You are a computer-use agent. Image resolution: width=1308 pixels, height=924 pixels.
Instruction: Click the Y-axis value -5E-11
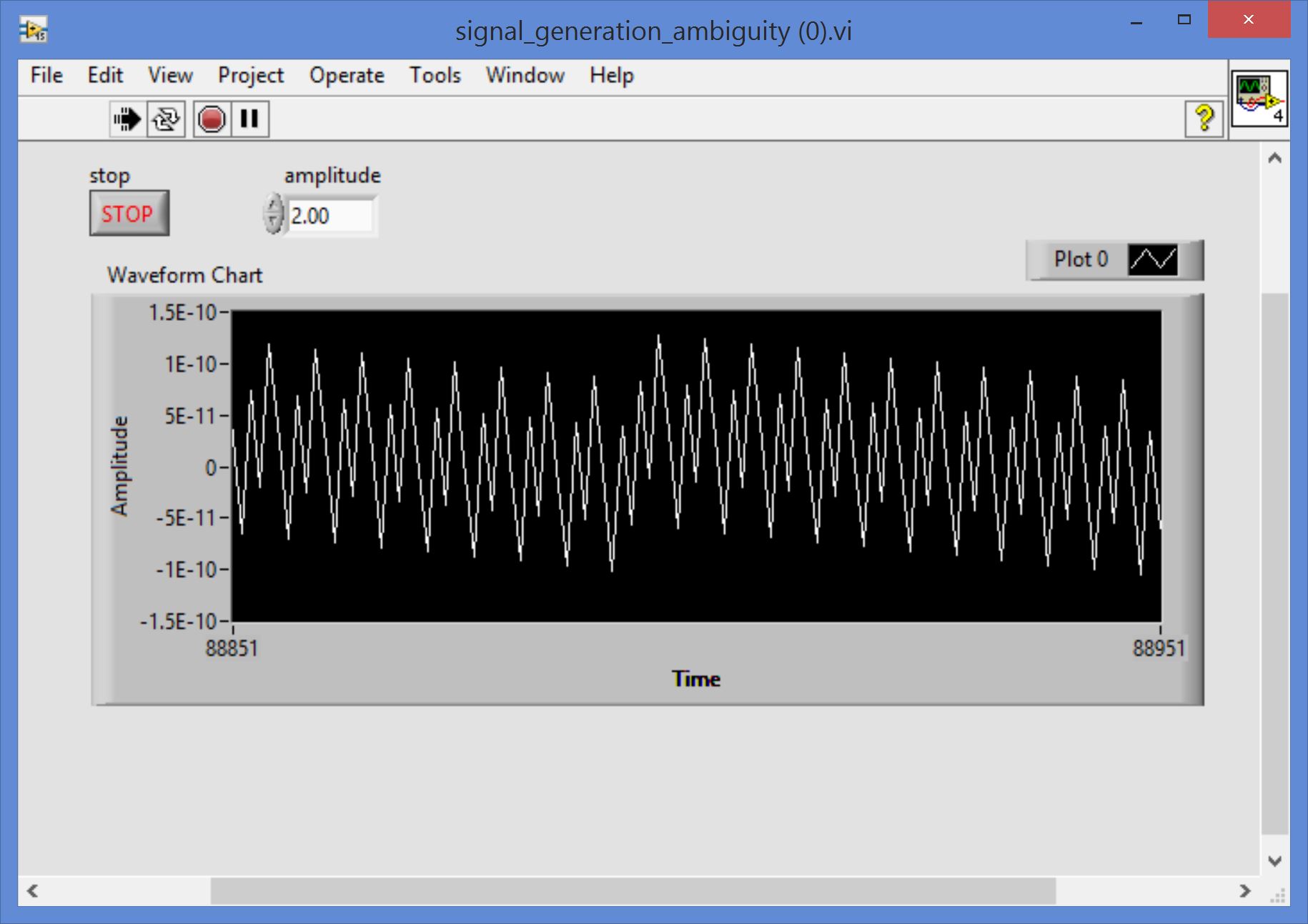(186, 517)
